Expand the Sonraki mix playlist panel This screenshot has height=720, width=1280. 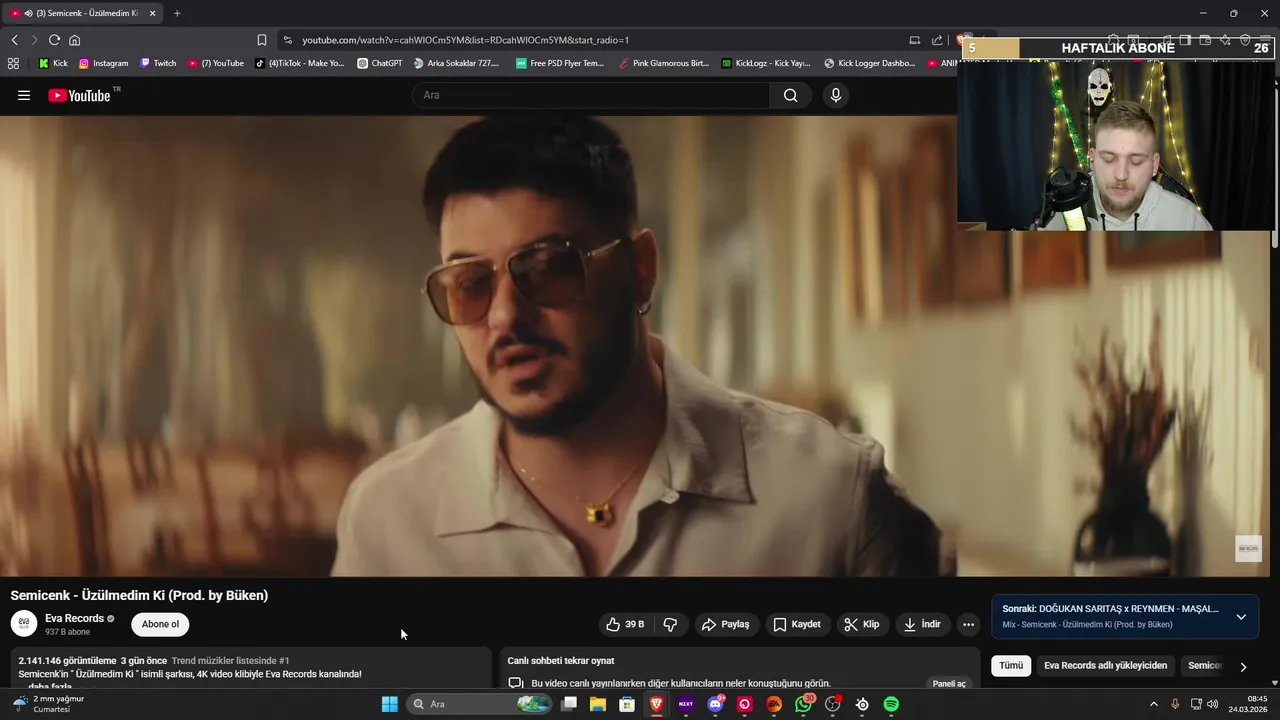point(1241,617)
